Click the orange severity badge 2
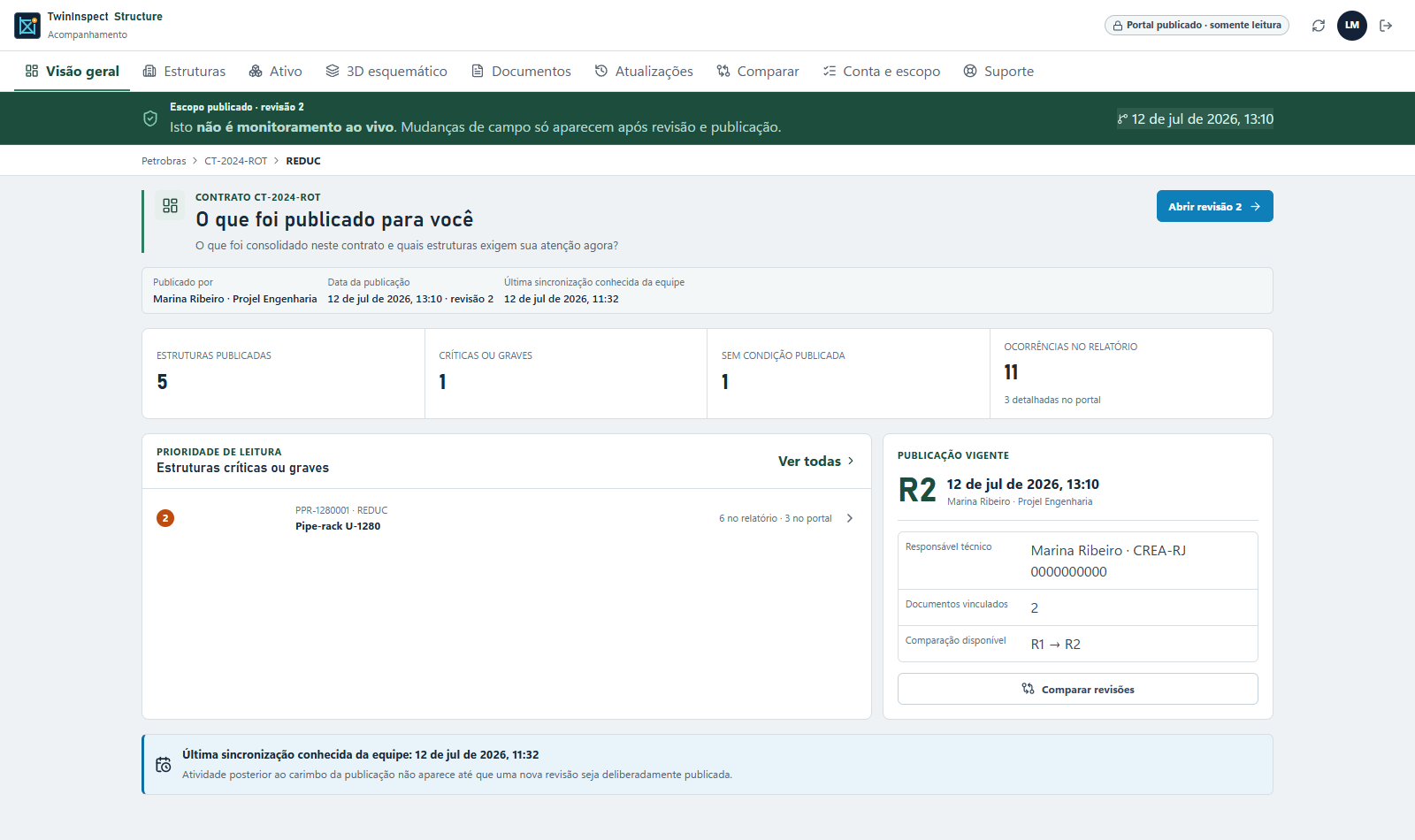 click(165, 518)
